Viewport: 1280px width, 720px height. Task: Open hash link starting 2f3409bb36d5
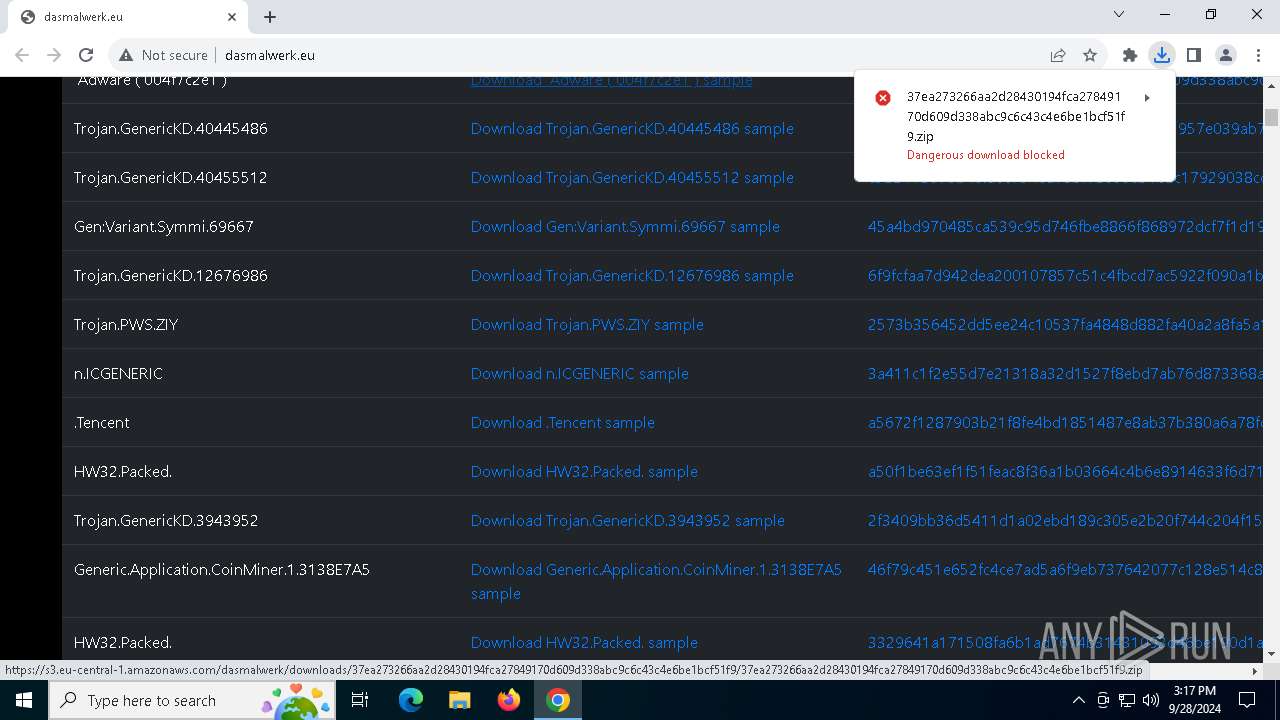tap(1065, 520)
